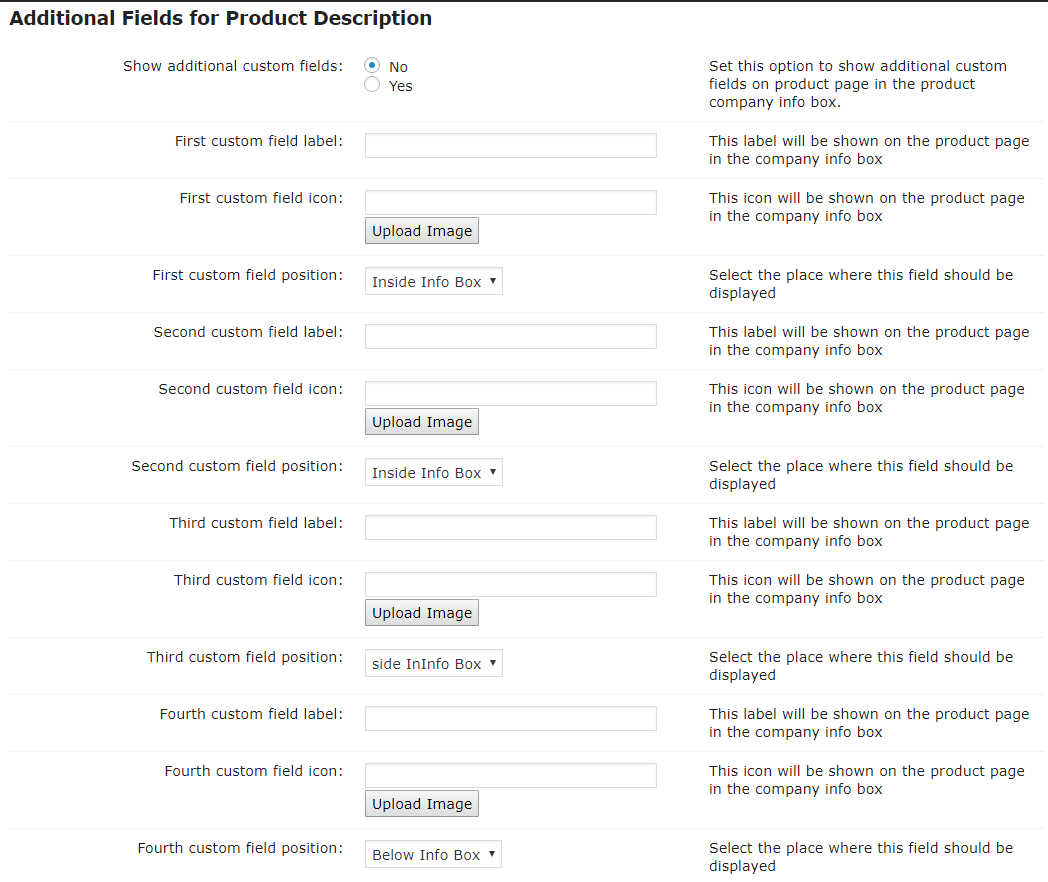
Task: Upload image for second custom field icon
Action: [x=421, y=422]
